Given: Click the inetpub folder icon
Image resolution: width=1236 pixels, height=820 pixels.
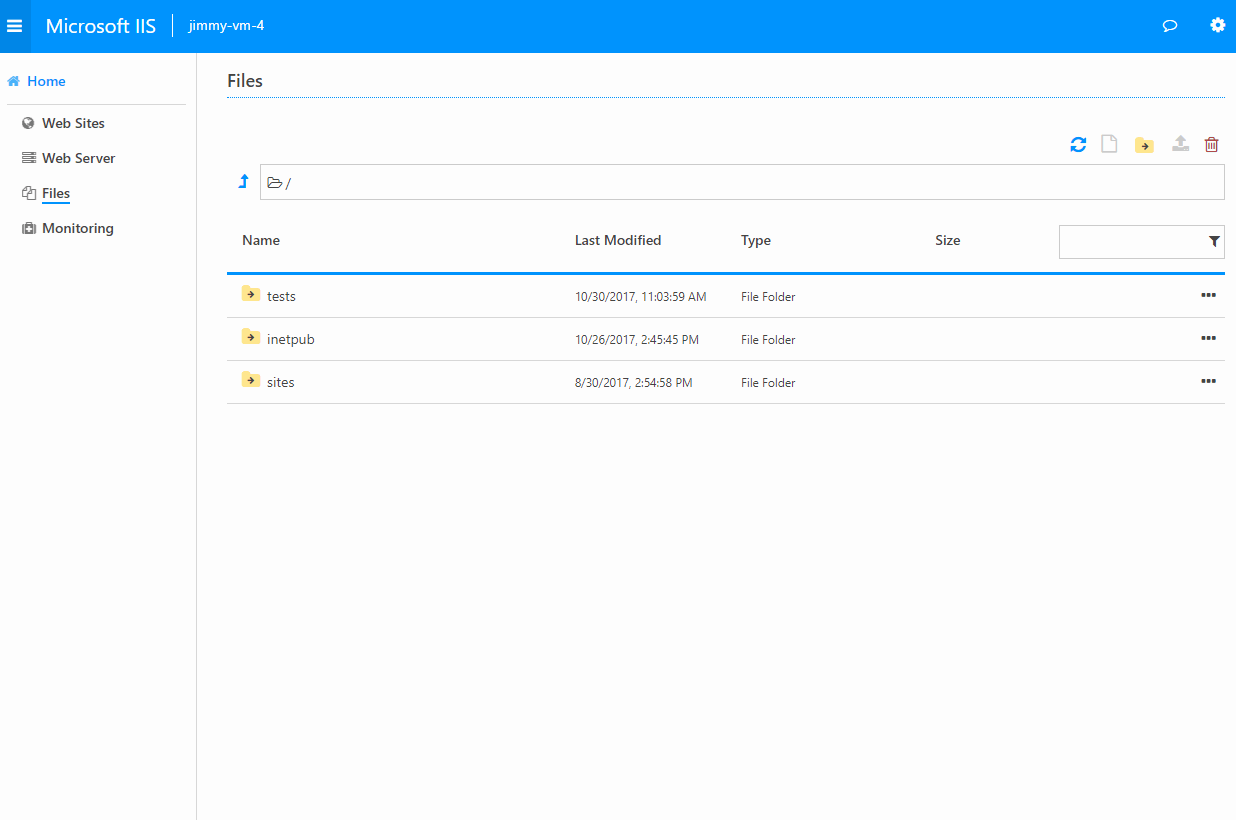Looking at the screenshot, I should click(x=251, y=337).
